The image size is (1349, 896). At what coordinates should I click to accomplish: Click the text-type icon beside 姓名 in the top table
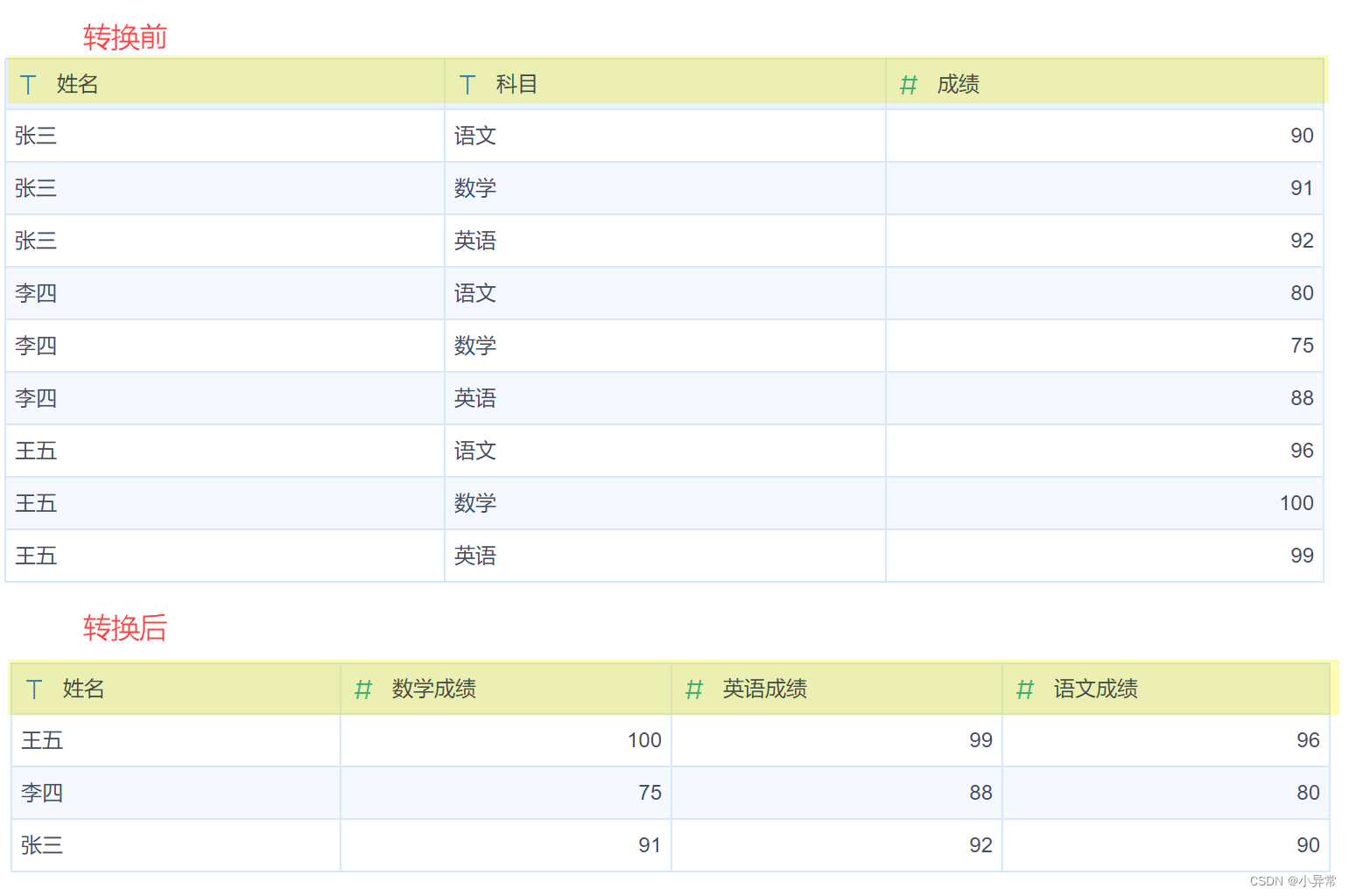coord(28,85)
